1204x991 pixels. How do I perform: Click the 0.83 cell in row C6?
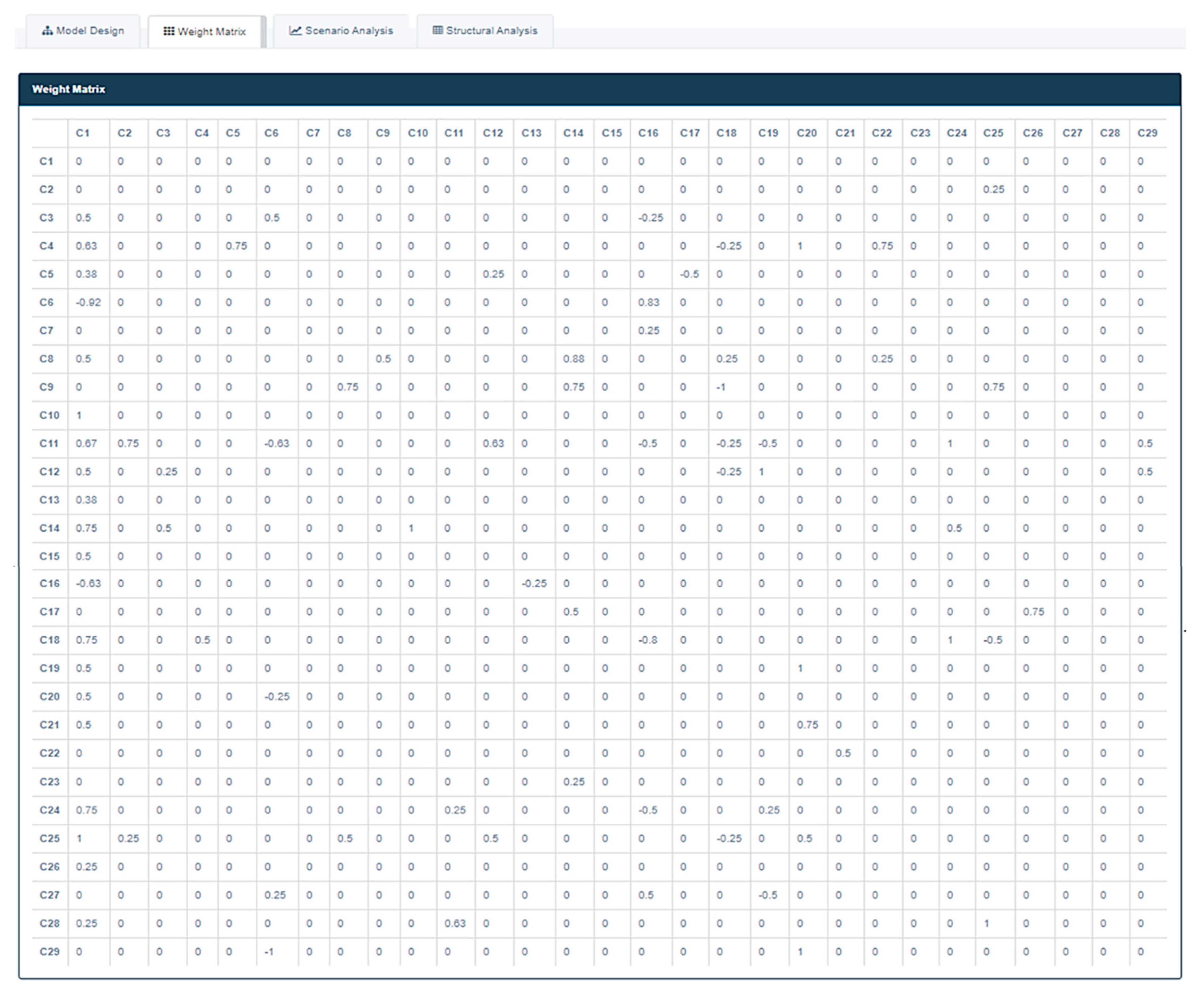pyautogui.click(x=648, y=303)
